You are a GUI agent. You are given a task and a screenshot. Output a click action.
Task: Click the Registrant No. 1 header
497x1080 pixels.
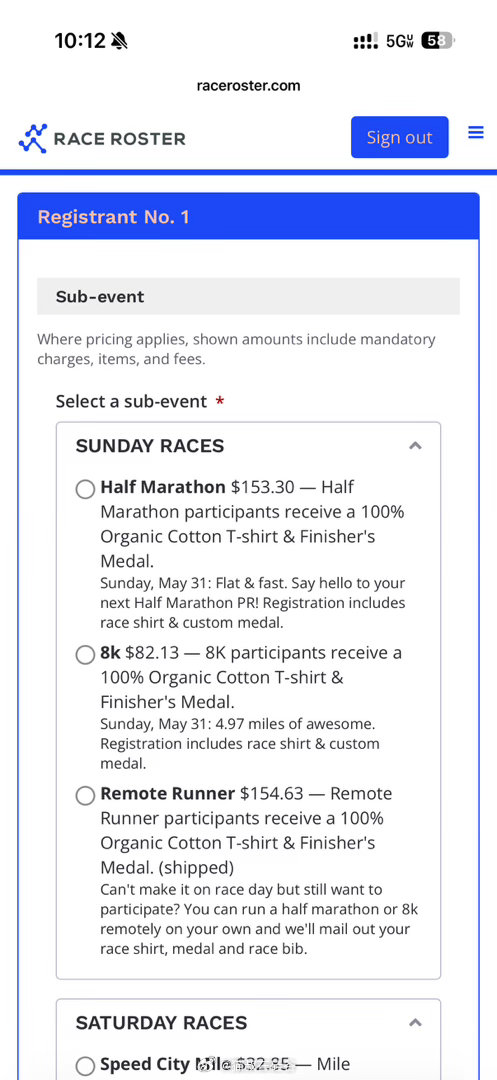pyautogui.click(x=248, y=217)
